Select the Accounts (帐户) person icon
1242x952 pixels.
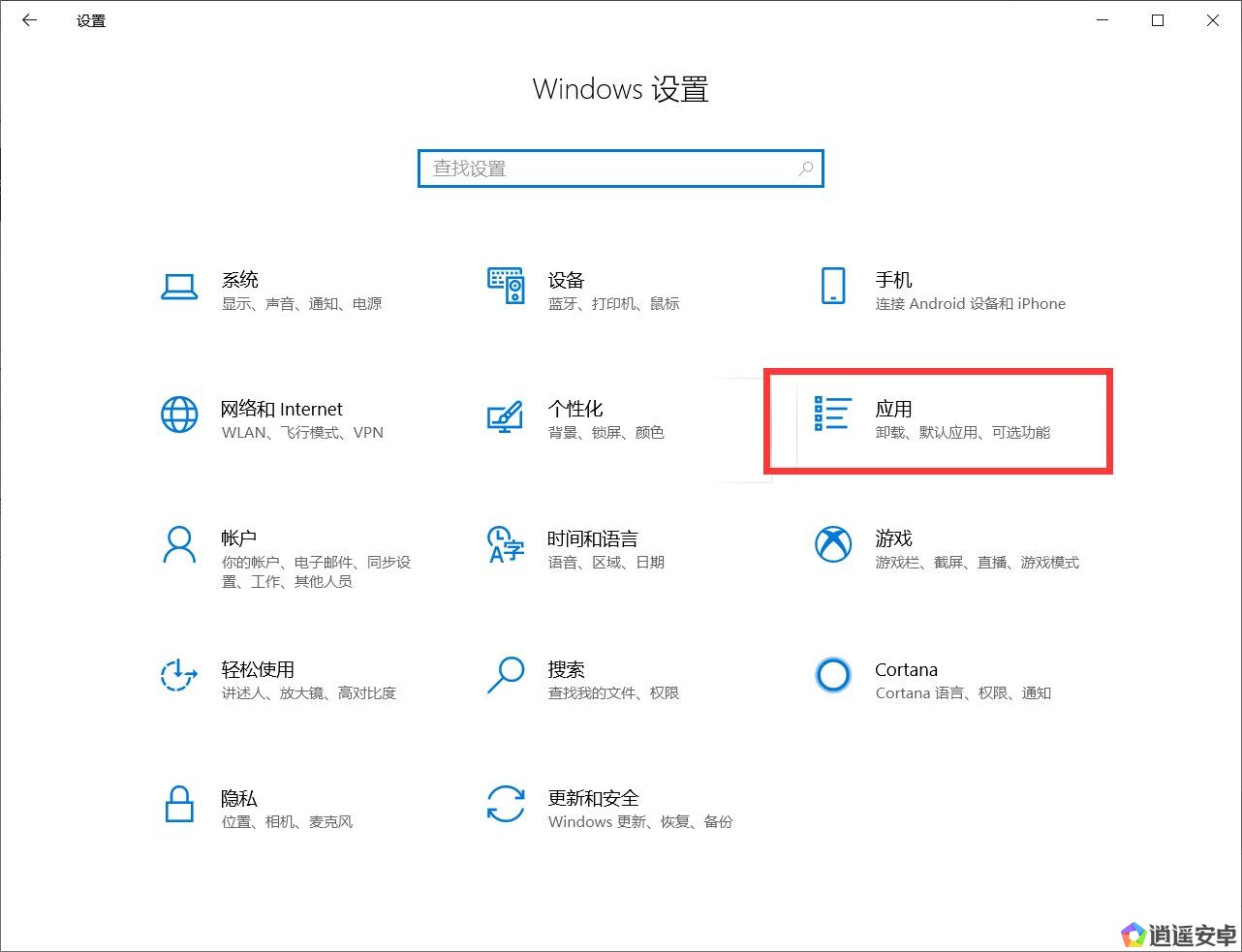pos(179,545)
